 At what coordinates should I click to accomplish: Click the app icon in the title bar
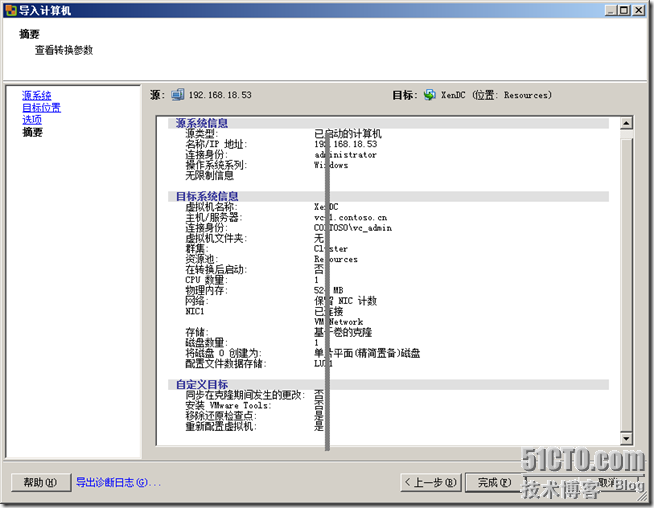pyautogui.click(x=10, y=10)
